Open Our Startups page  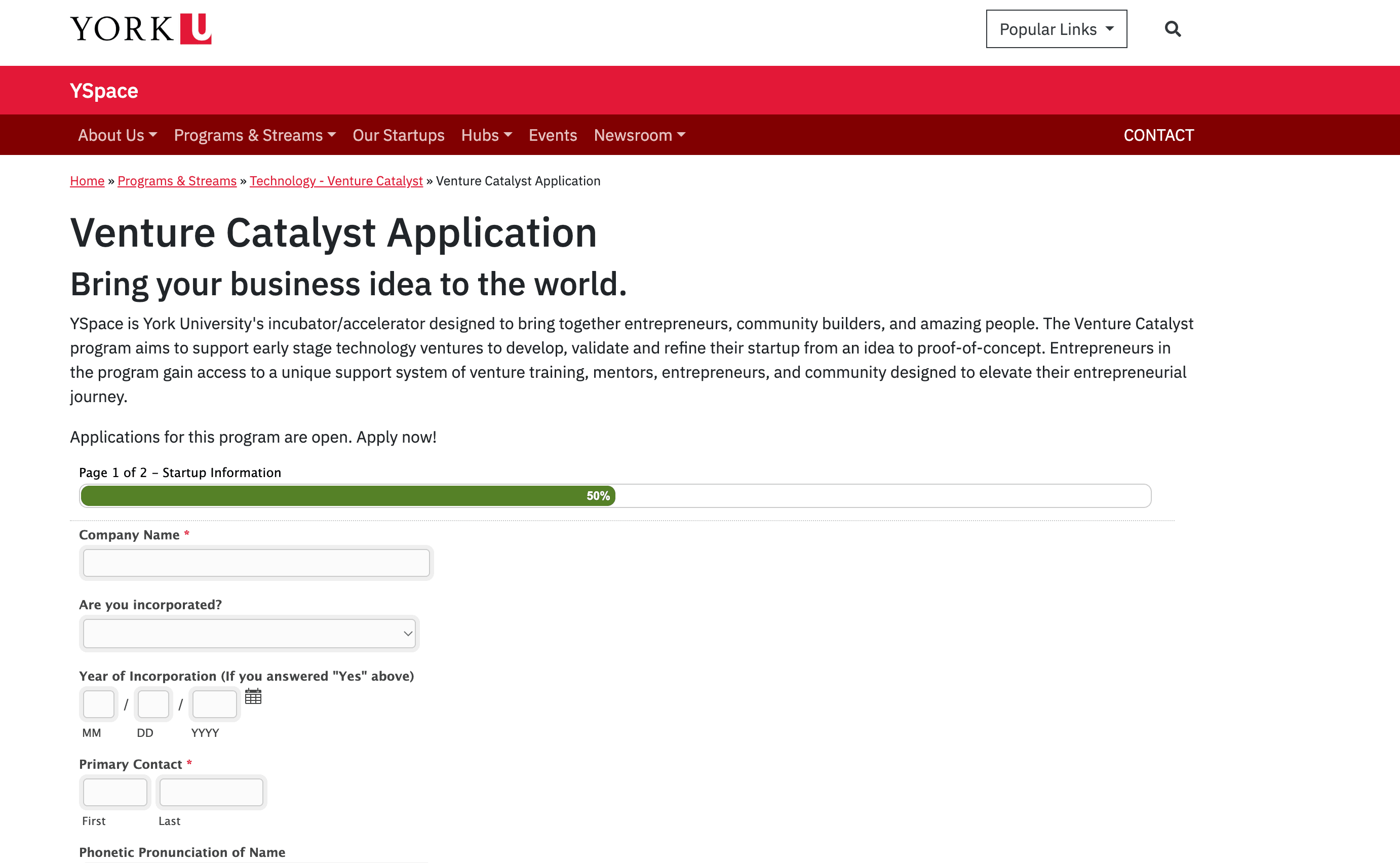tap(398, 135)
